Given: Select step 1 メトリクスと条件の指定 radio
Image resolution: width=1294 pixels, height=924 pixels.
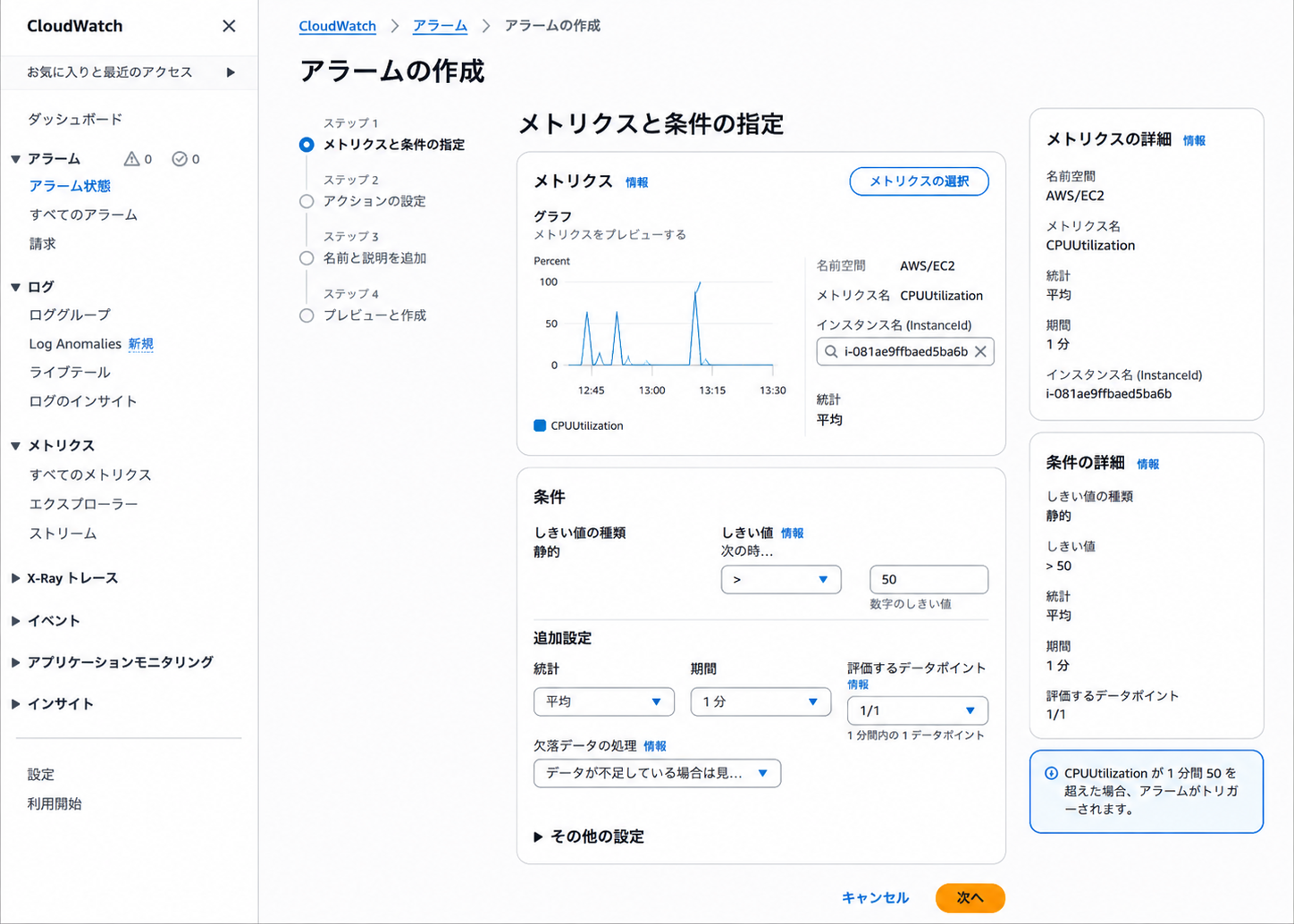Looking at the screenshot, I should [x=307, y=144].
